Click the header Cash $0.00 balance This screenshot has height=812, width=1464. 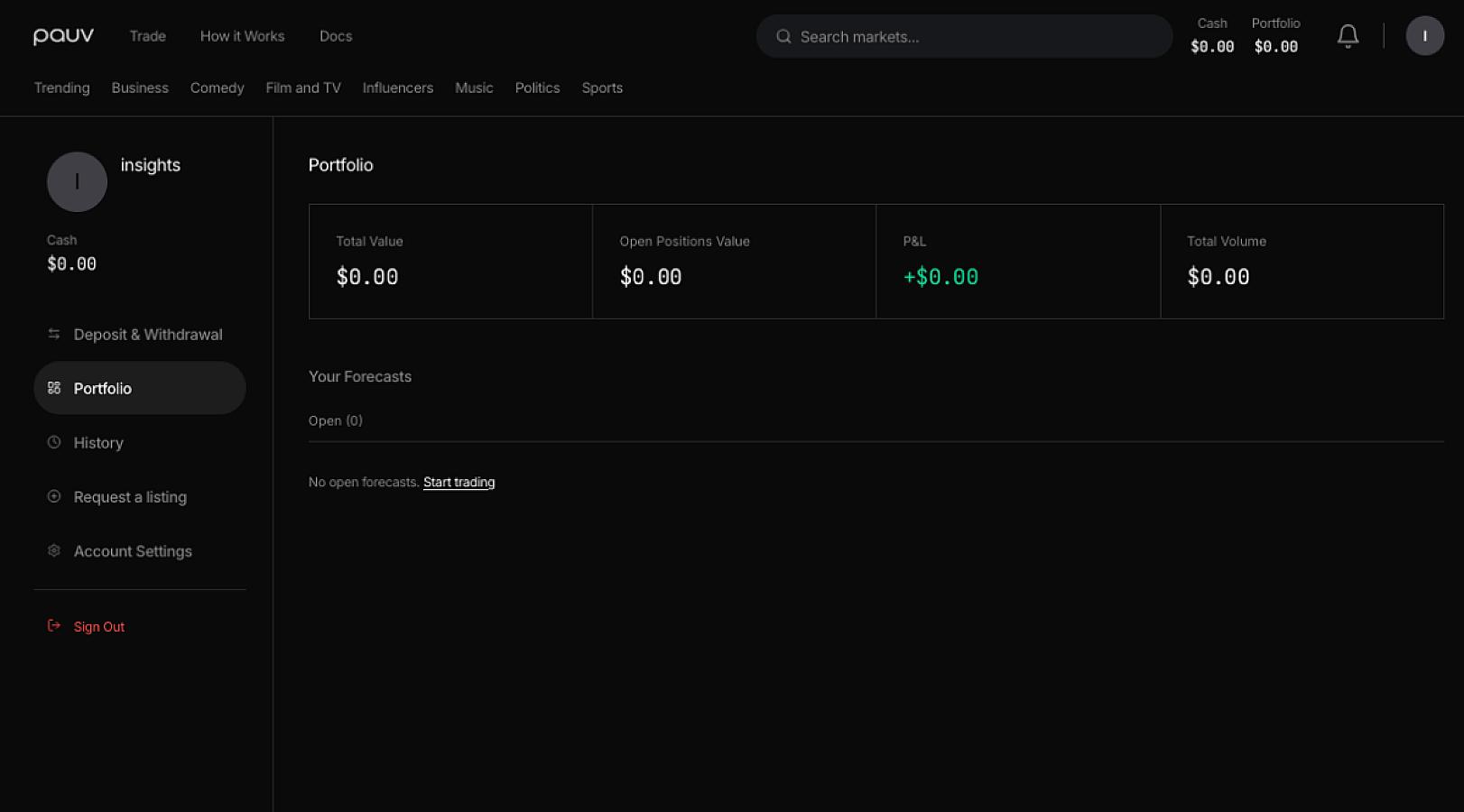click(1212, 36)
